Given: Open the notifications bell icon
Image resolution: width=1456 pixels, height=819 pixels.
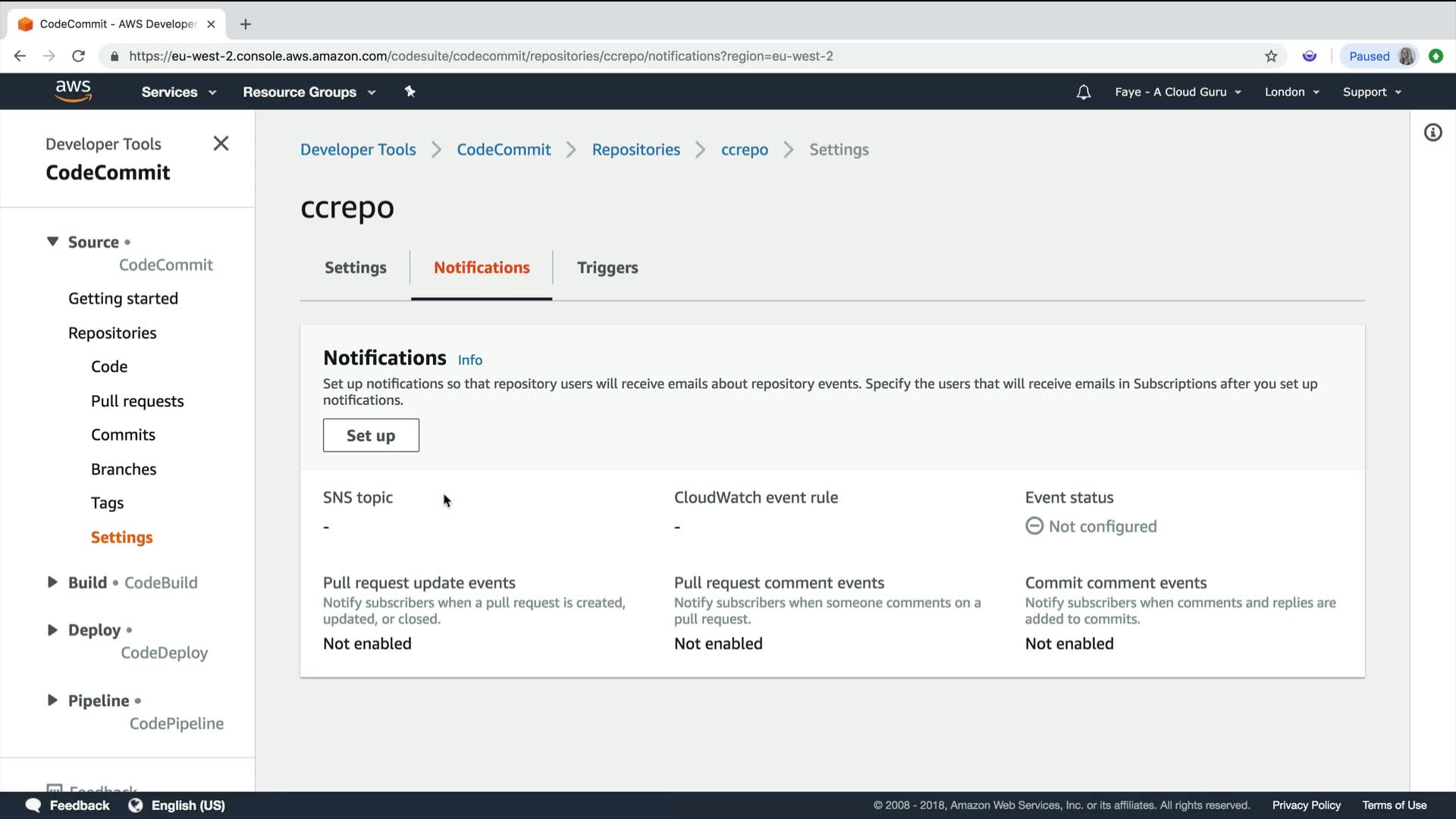Looking at the screenshot, I should click(1083, 92).
